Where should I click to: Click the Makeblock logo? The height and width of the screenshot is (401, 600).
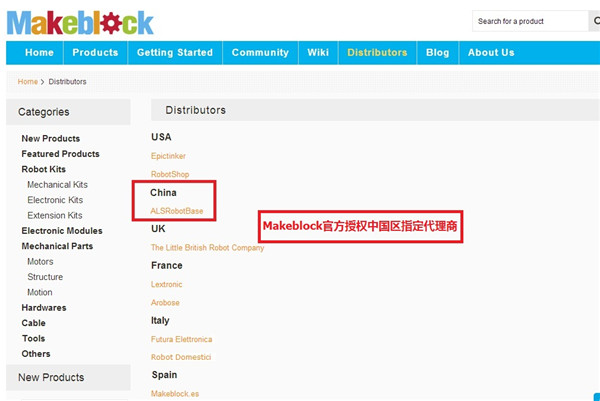[x=80, y=23]
